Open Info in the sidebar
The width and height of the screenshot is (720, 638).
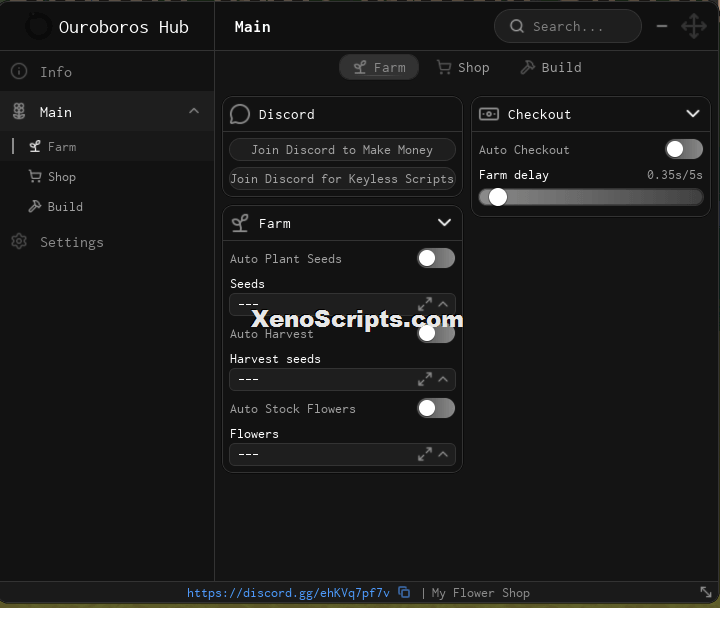(107, 71)
